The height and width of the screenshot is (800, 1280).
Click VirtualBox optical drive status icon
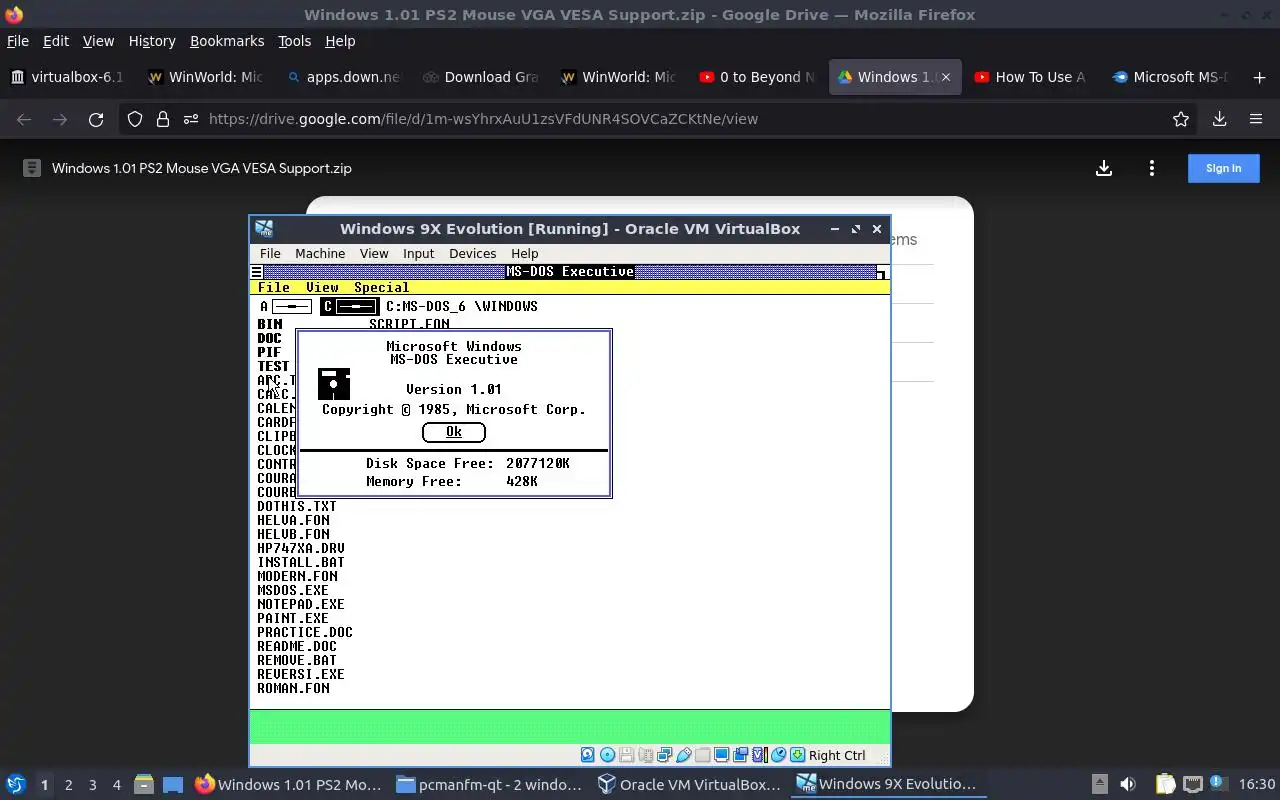(x=607, y=755)
